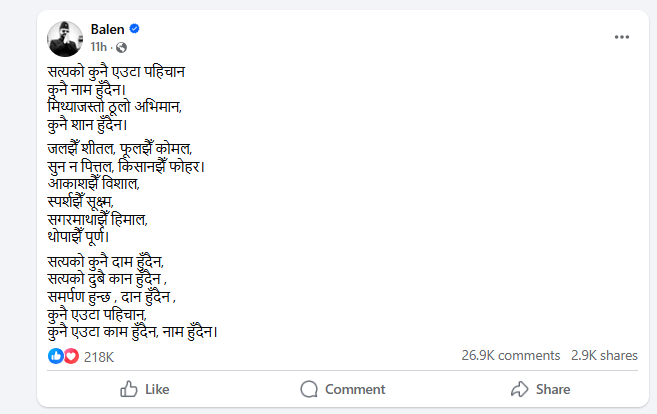Open the three-dot post options menu

pos(621,37)
